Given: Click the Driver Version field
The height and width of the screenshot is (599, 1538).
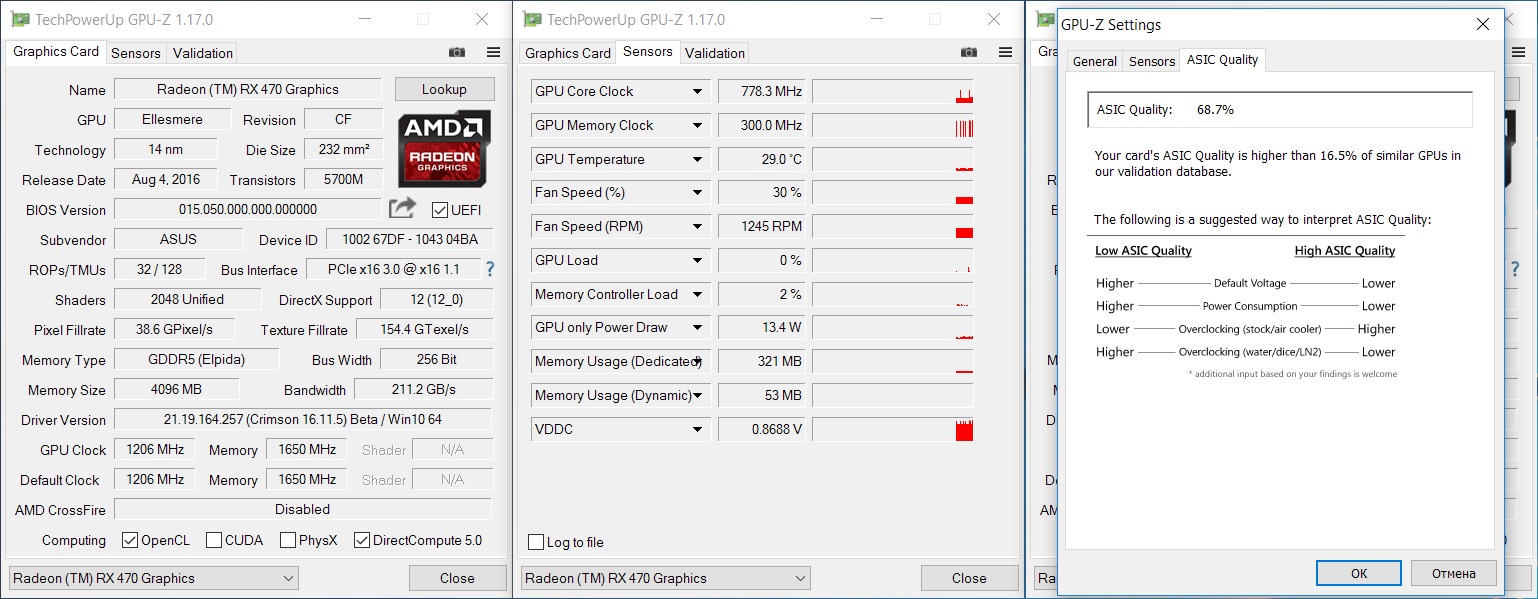Looking at the screenshot, I should (x=303, y=419).
